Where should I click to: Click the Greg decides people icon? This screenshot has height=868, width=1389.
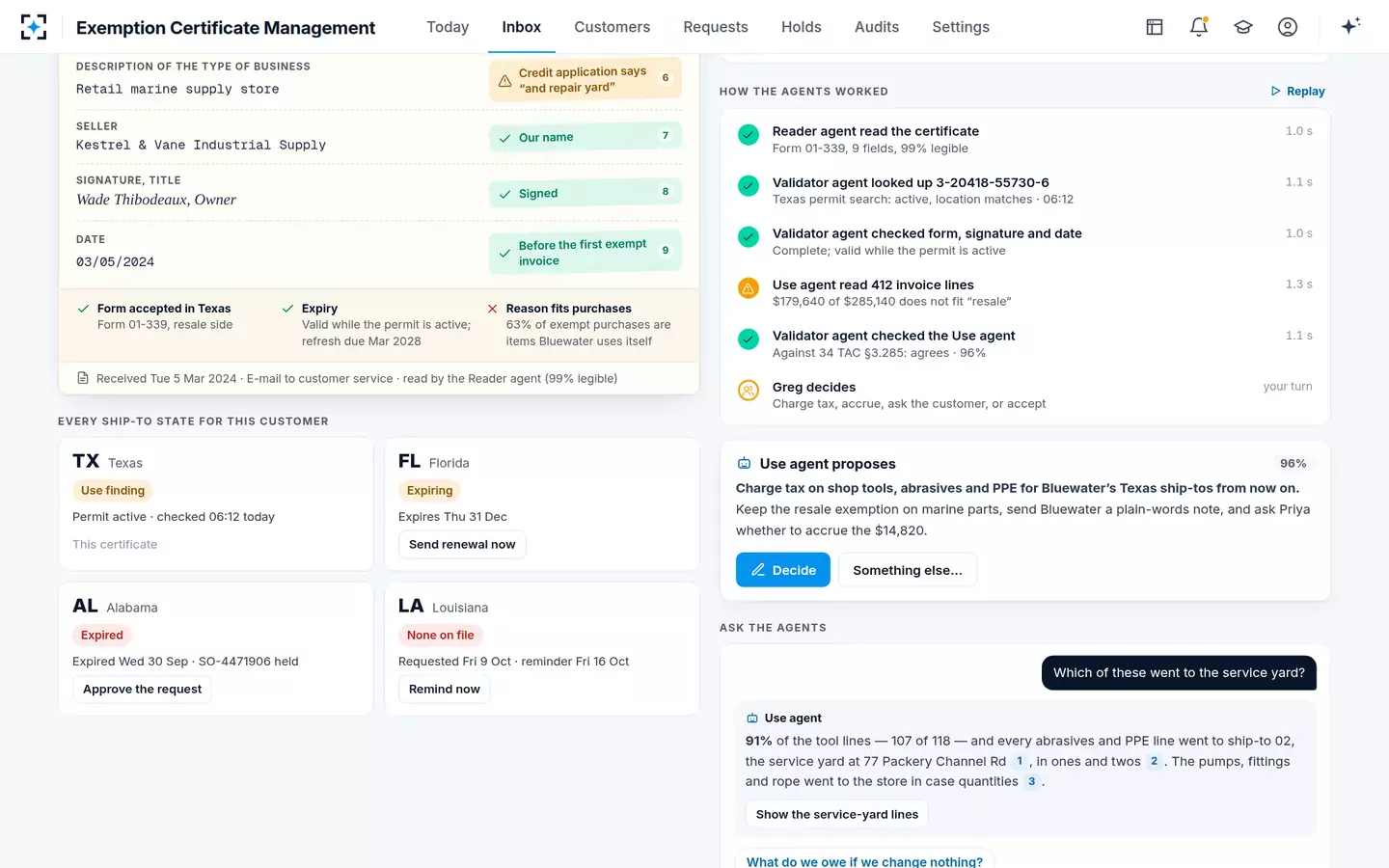tap(749, 391)
